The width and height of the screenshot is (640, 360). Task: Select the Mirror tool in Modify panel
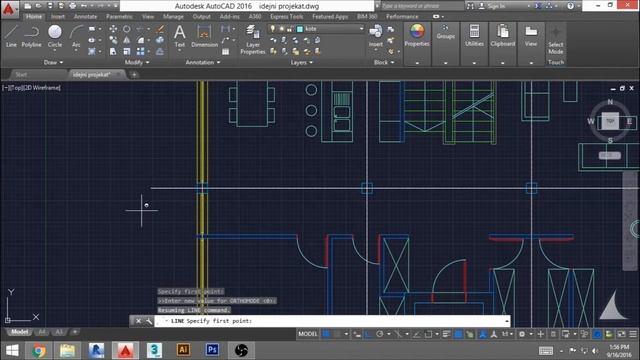click(x=127, y=40)
